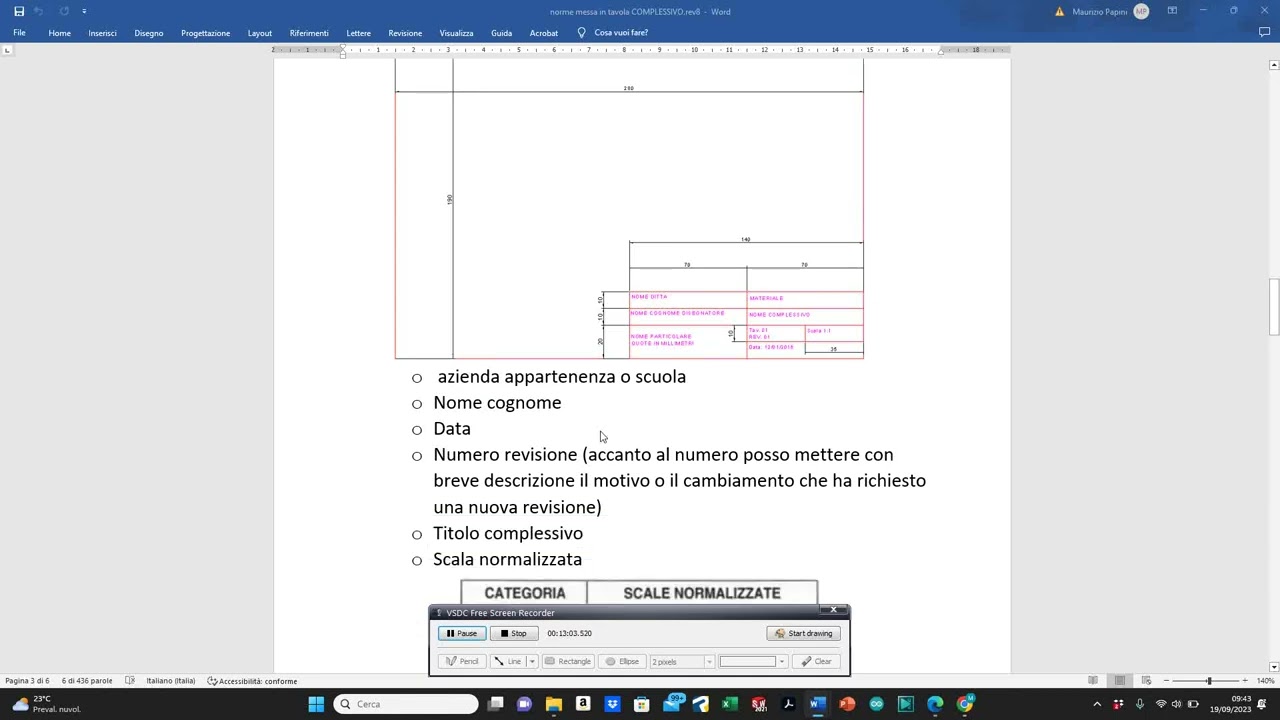Open the Disegno ribbon tab
This screenshot has height=720, width=1280.
click(149, 33)
